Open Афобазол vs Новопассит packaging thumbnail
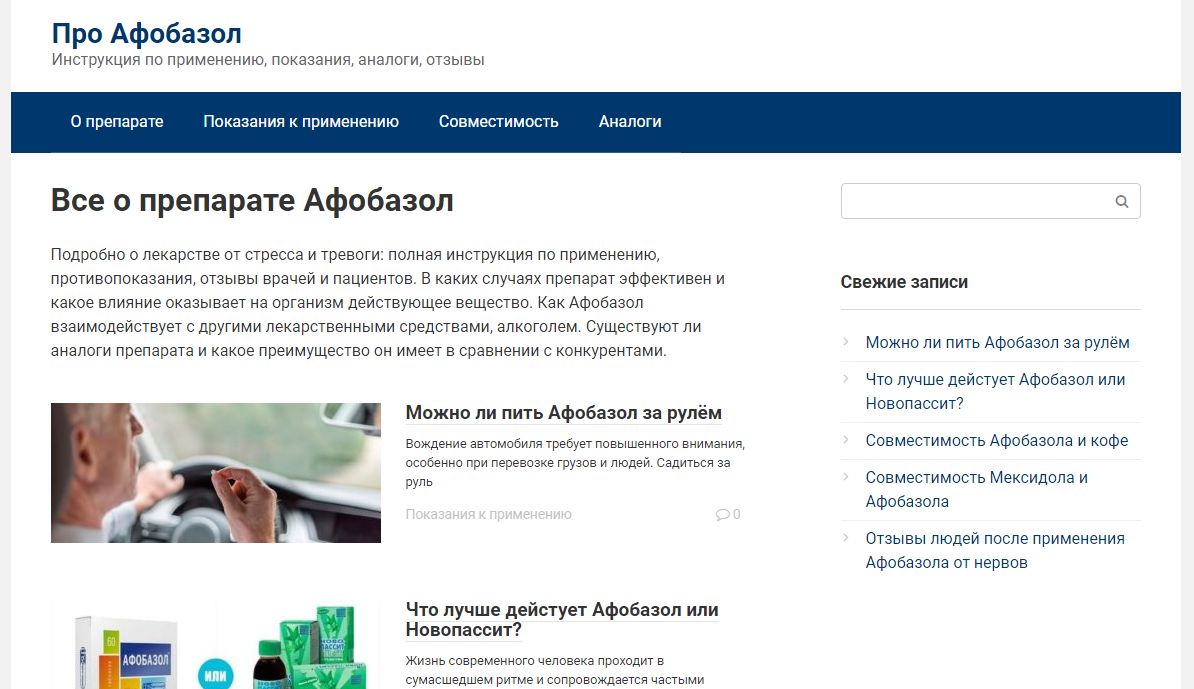Screen dimensions: 1194x689 [x=215, y=645]
